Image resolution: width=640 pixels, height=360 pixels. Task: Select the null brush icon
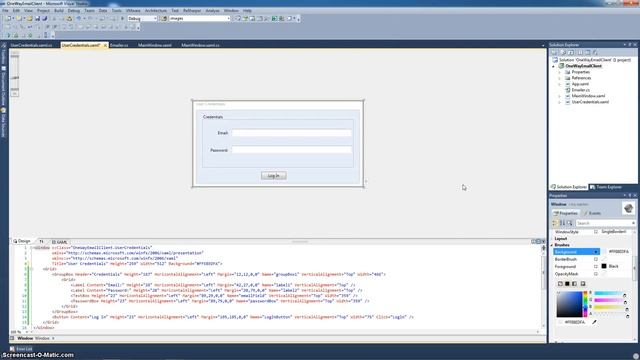coord(560,284)
